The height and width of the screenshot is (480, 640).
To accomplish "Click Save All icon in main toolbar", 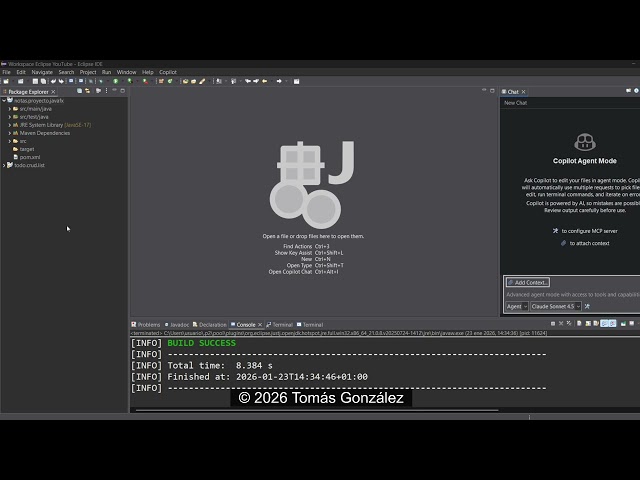I will [43, 81].
